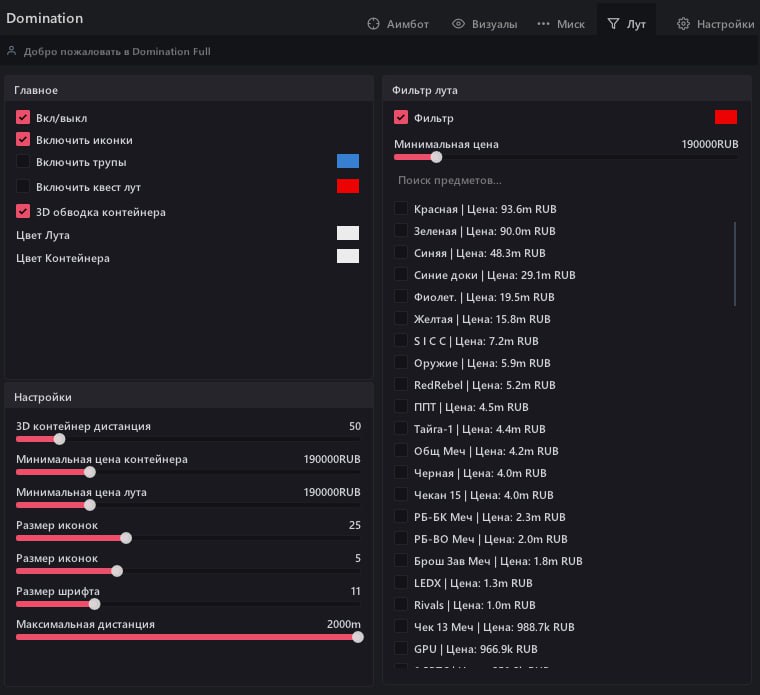Click the user icon beside welcome text

click(x=11, y=51)
